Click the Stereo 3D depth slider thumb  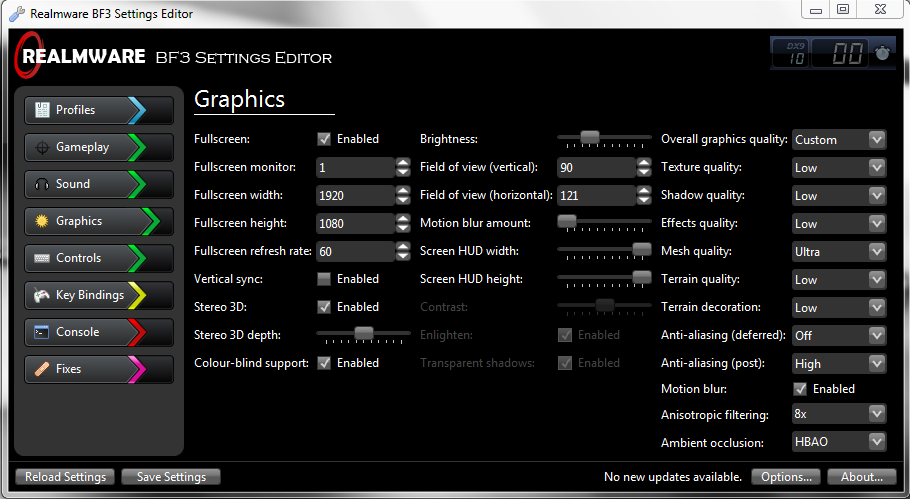tap(364, 332)
